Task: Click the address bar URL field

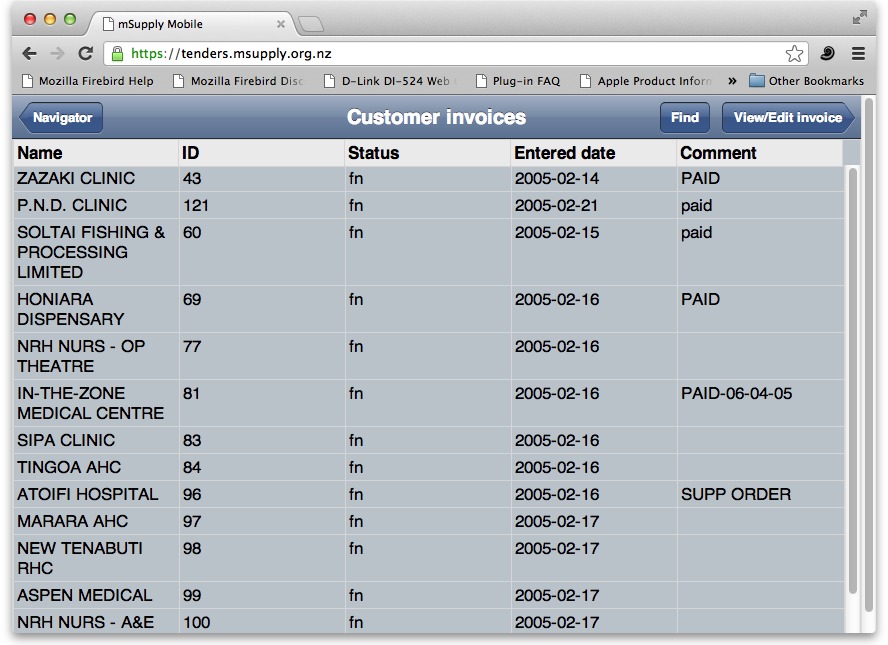Action: point(450,54)
